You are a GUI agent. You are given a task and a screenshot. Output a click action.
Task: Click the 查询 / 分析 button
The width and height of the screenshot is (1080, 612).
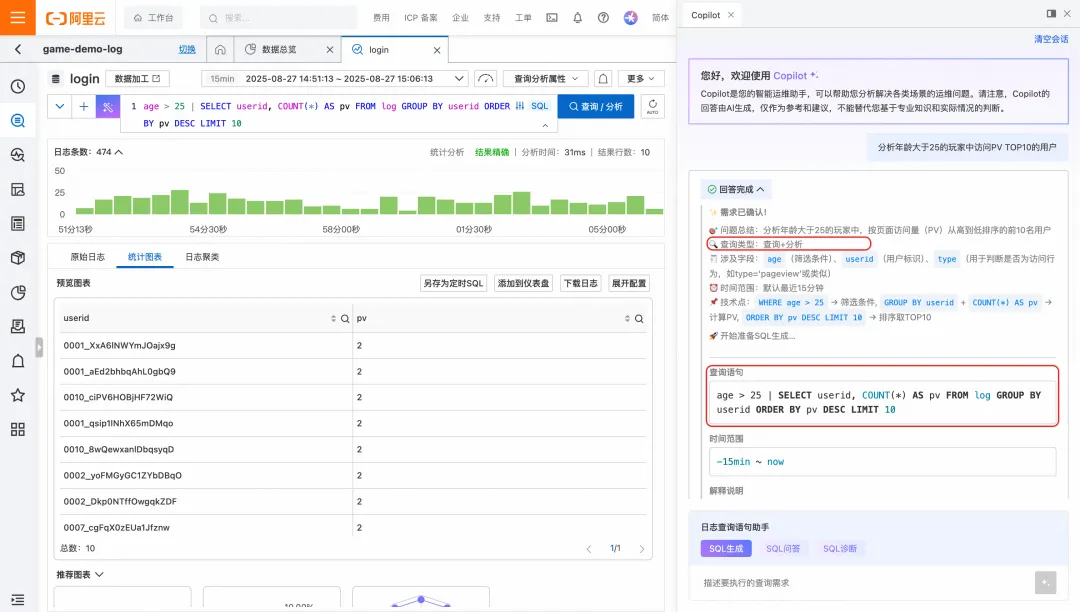[596, 107]
